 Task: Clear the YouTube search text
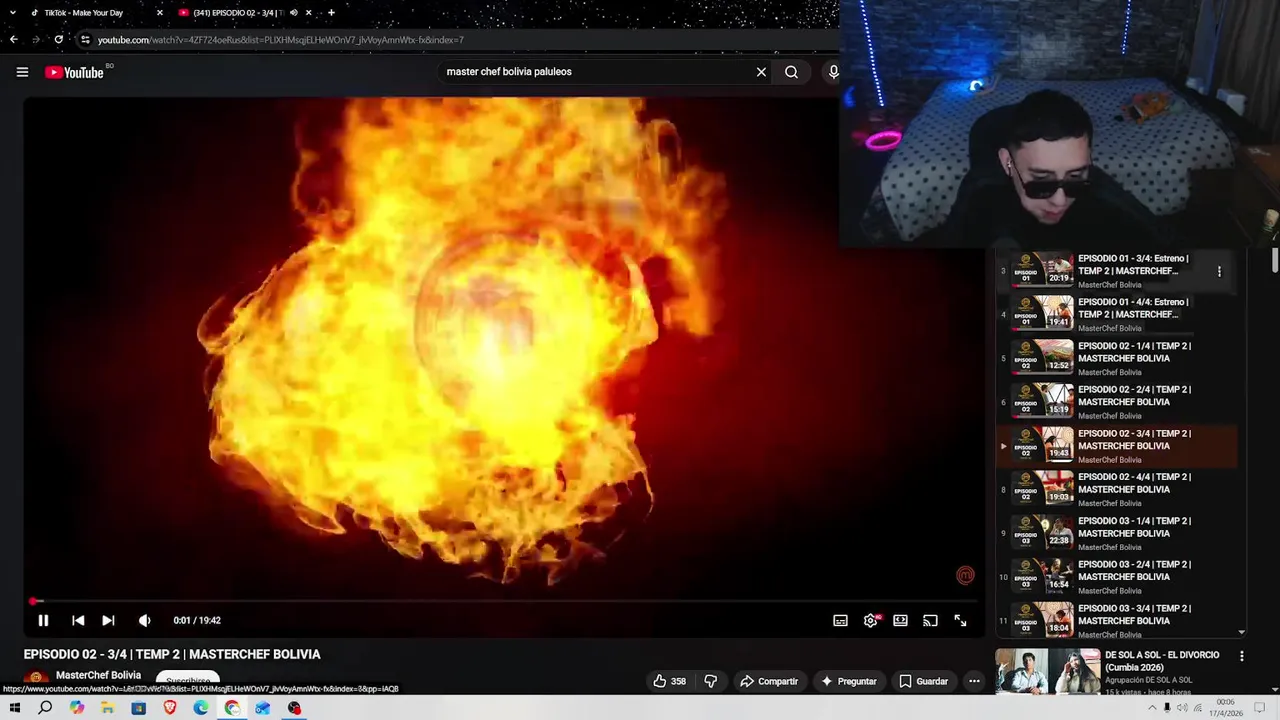(x=761, y=72)
